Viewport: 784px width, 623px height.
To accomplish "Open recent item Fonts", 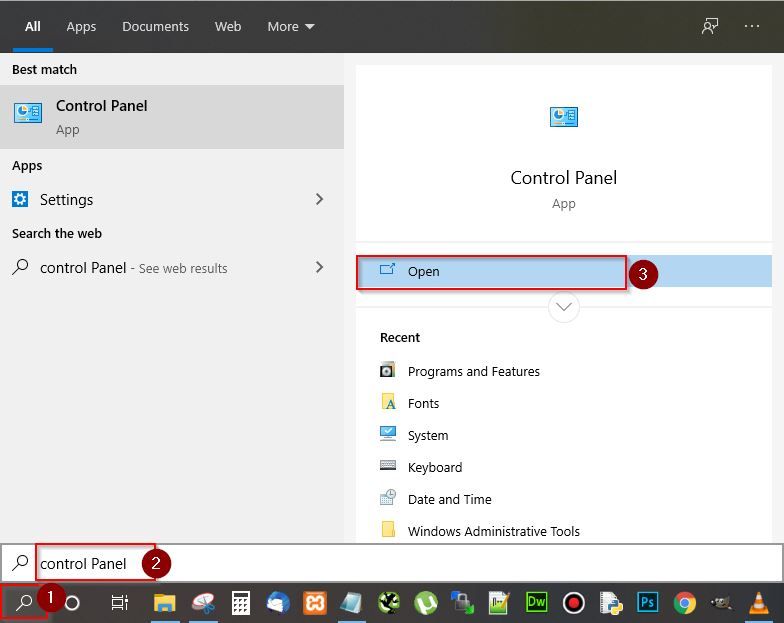I will (x=423, y=404).
